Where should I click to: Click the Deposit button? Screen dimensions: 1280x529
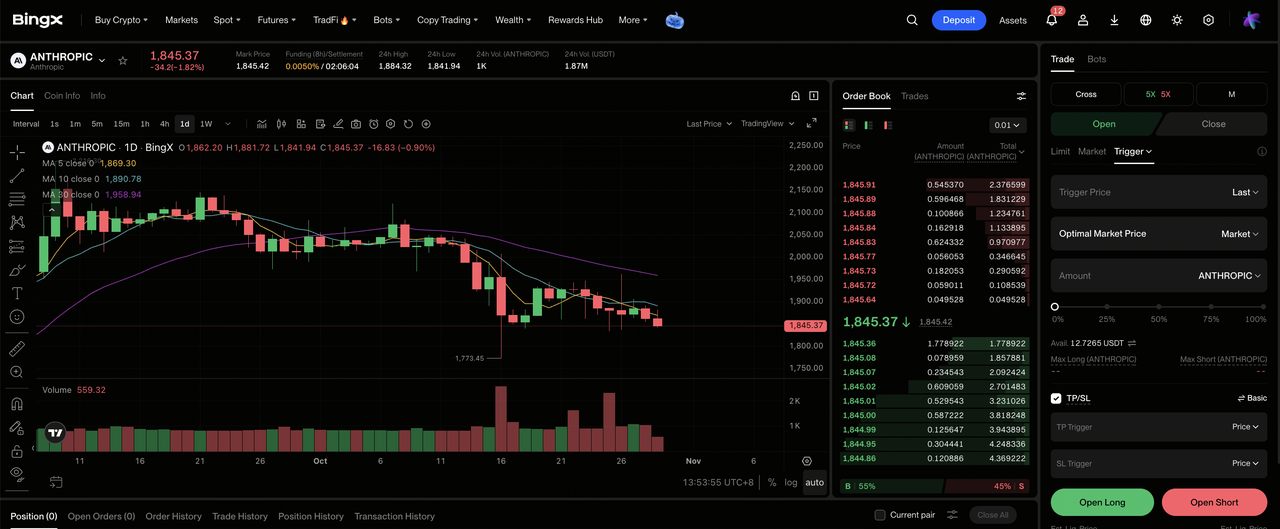(958, 20)
